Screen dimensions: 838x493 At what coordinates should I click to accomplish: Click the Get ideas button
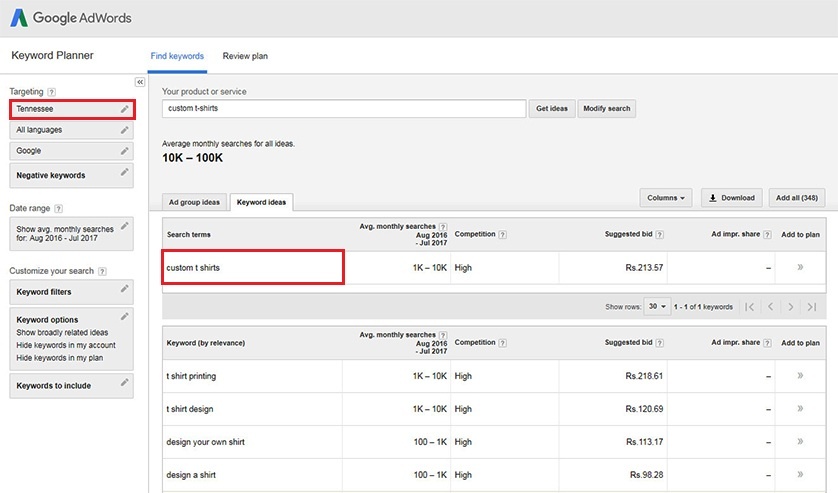click(x=552, y=109)
